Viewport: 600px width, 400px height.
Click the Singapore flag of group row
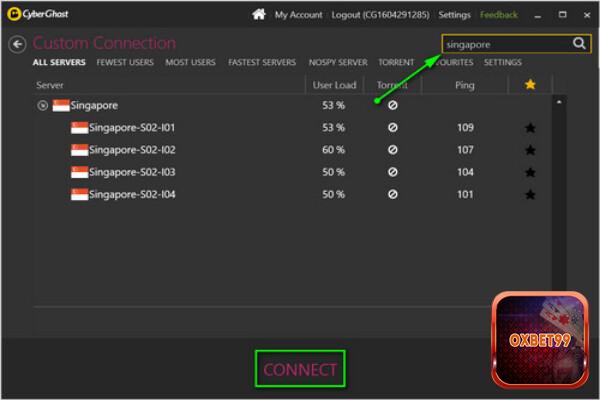pyautogui.click(x=61, y=105)
